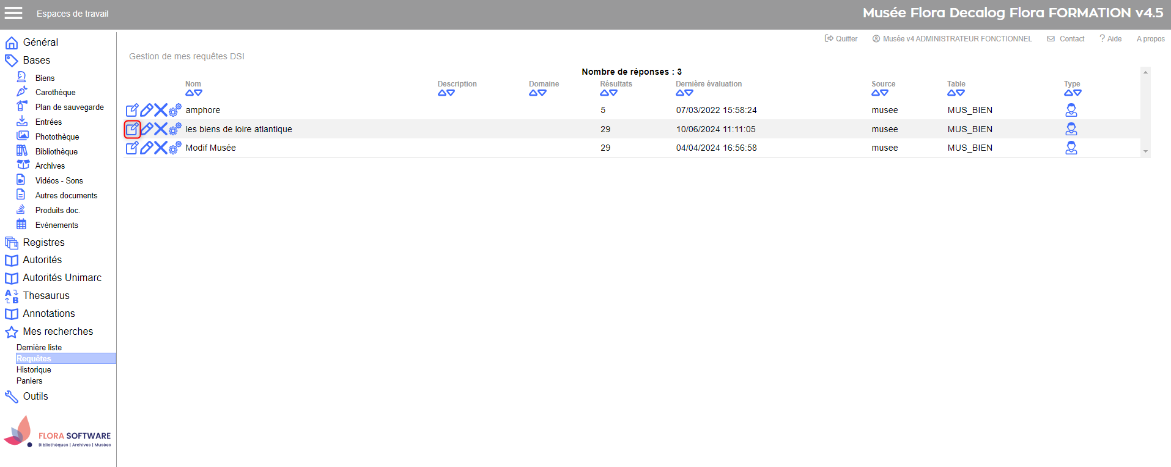Open the hamburger menu at top left
1171x467 pixels.
14,14
